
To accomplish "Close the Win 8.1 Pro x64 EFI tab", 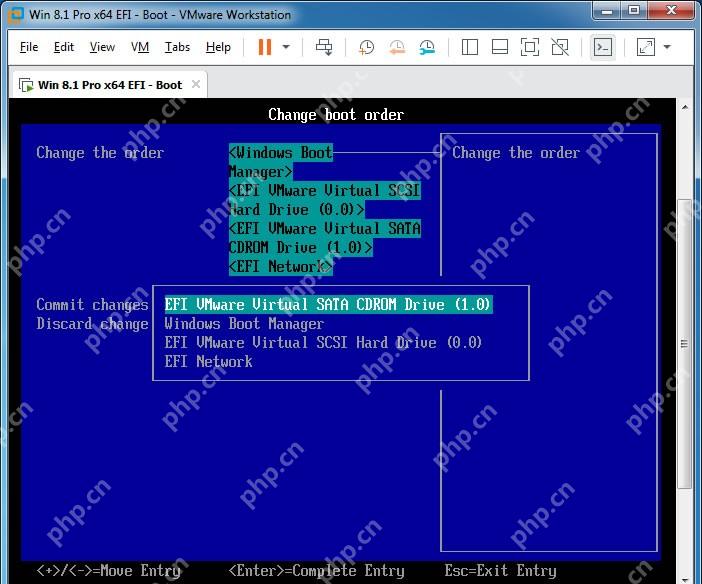I will [196, 84].
